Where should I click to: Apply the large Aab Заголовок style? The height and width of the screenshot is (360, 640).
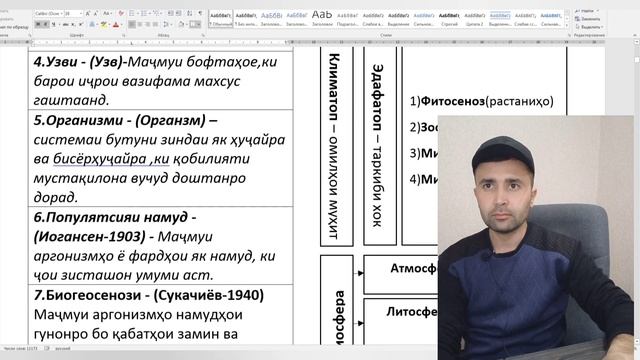click(322, 19)
